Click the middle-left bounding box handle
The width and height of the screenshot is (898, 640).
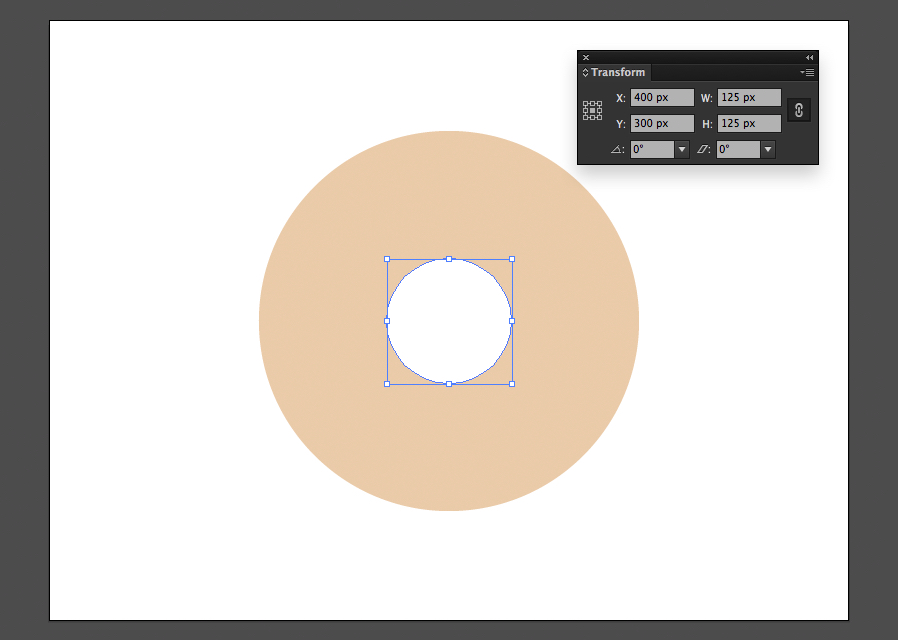tap(387, 321)
